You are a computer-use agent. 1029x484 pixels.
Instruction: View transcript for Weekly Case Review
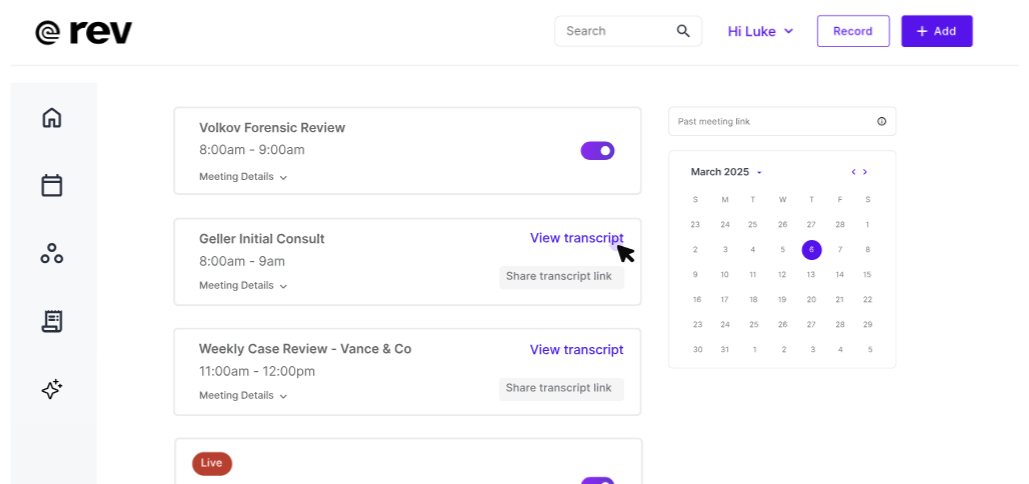(x=576, y=350)
